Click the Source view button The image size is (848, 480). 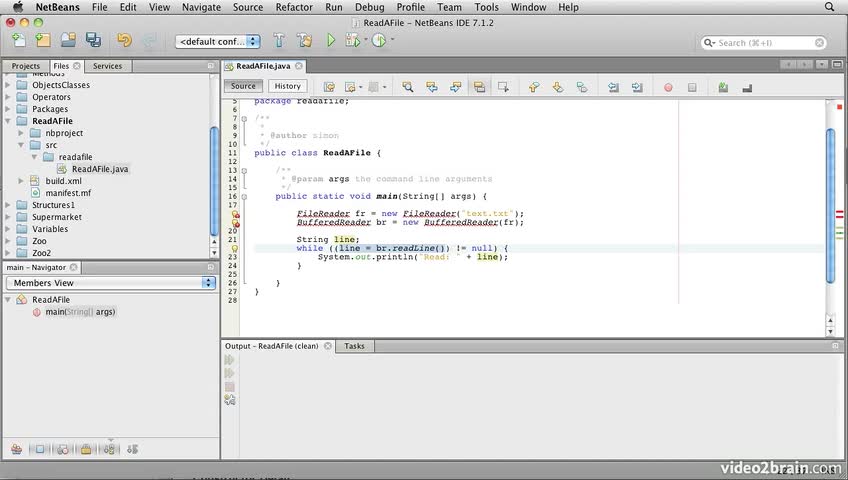point(243,87)
